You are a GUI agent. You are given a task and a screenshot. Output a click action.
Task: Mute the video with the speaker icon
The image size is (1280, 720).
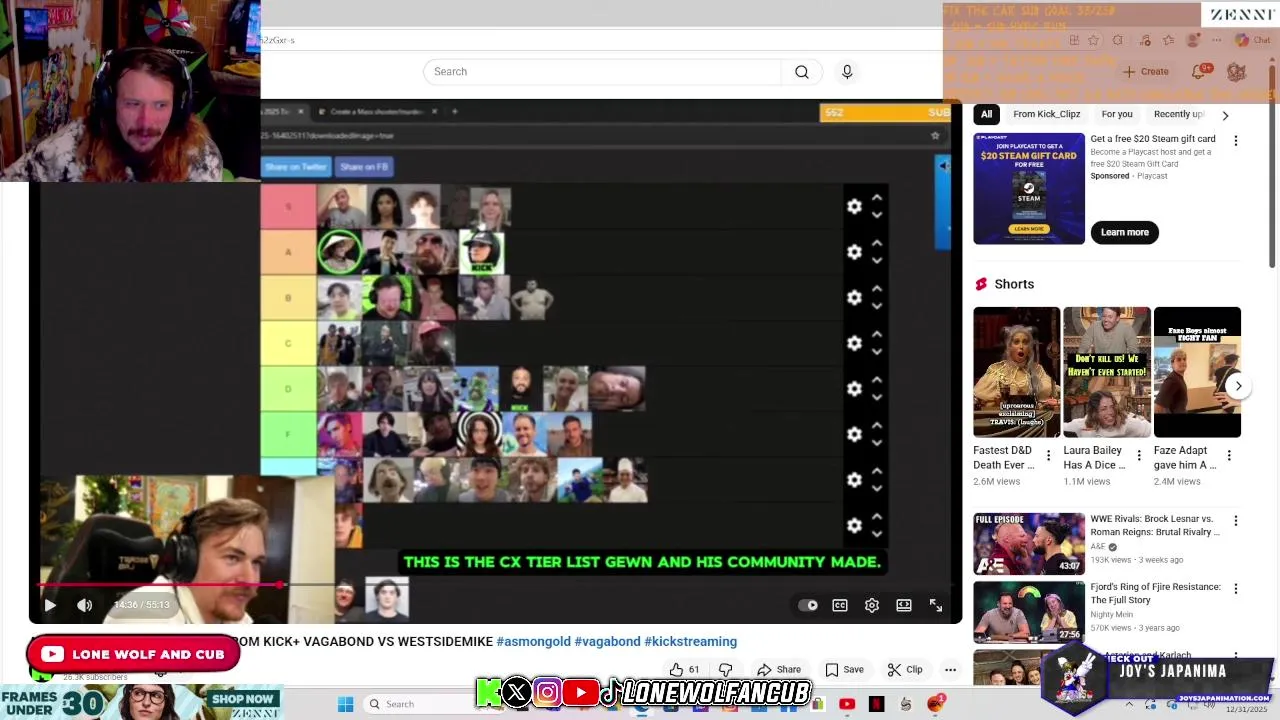click(x=85, y=605)
